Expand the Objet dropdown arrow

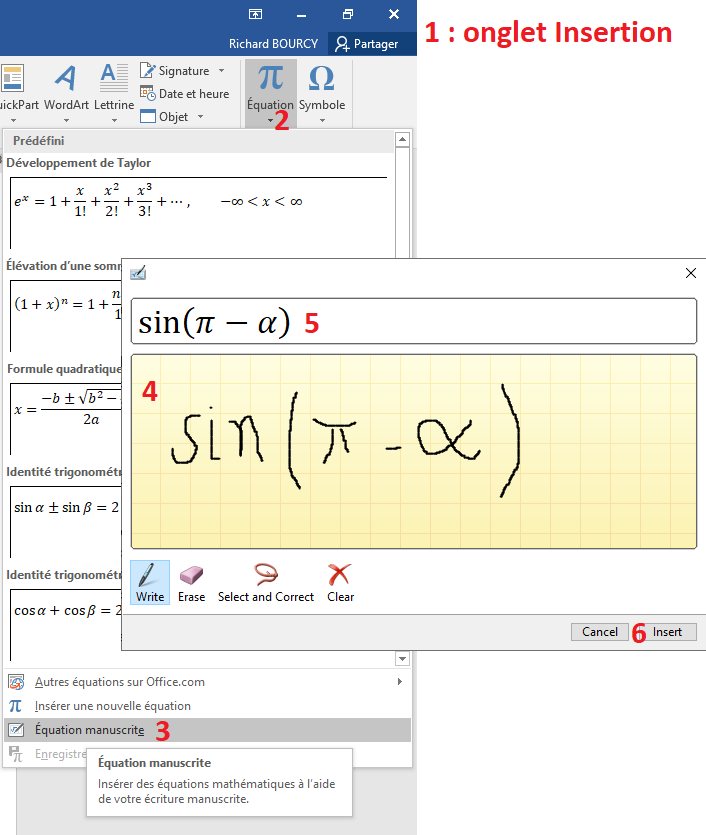[201, 117]
